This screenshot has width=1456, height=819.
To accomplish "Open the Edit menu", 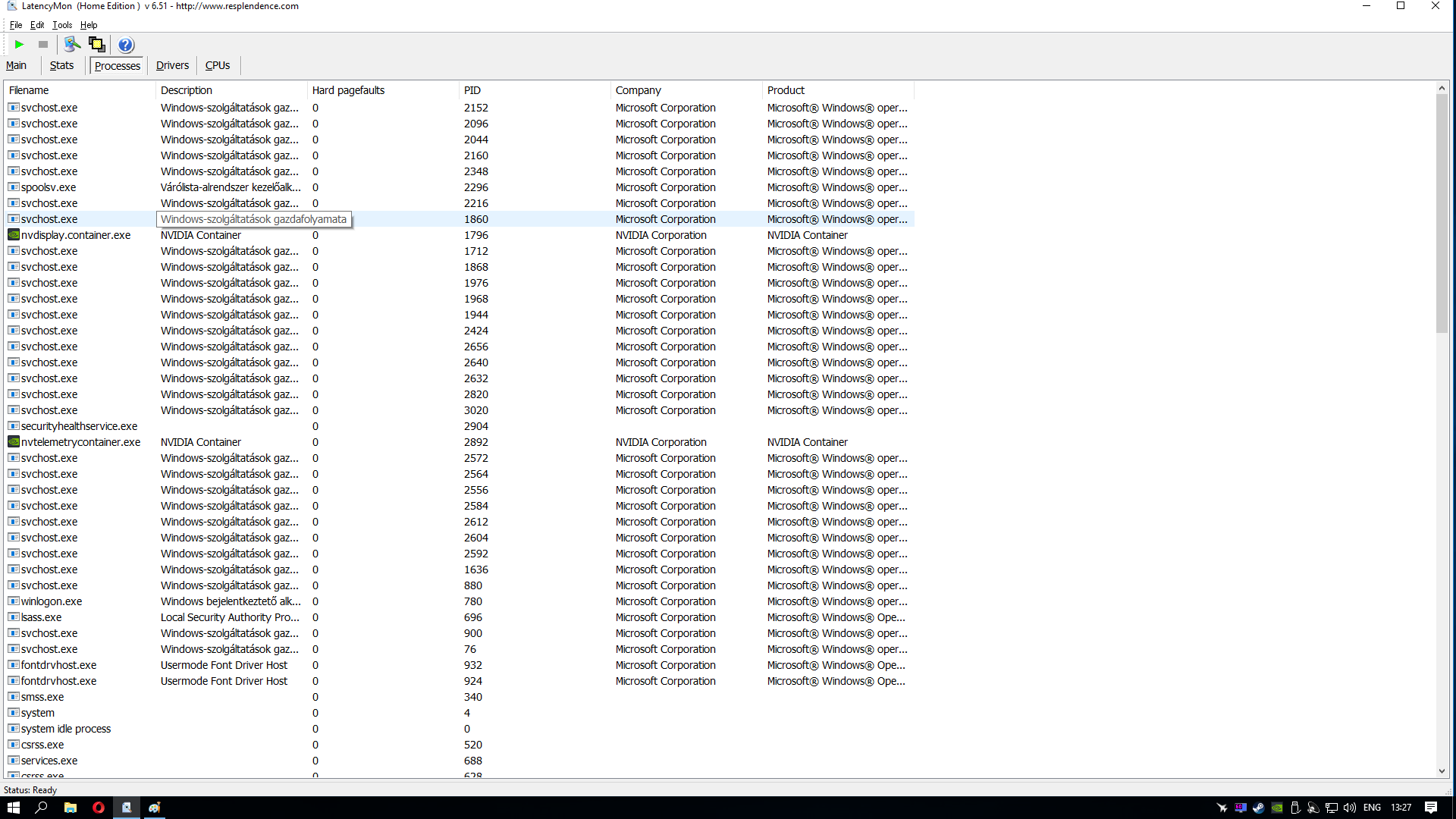I will point(37,25).
